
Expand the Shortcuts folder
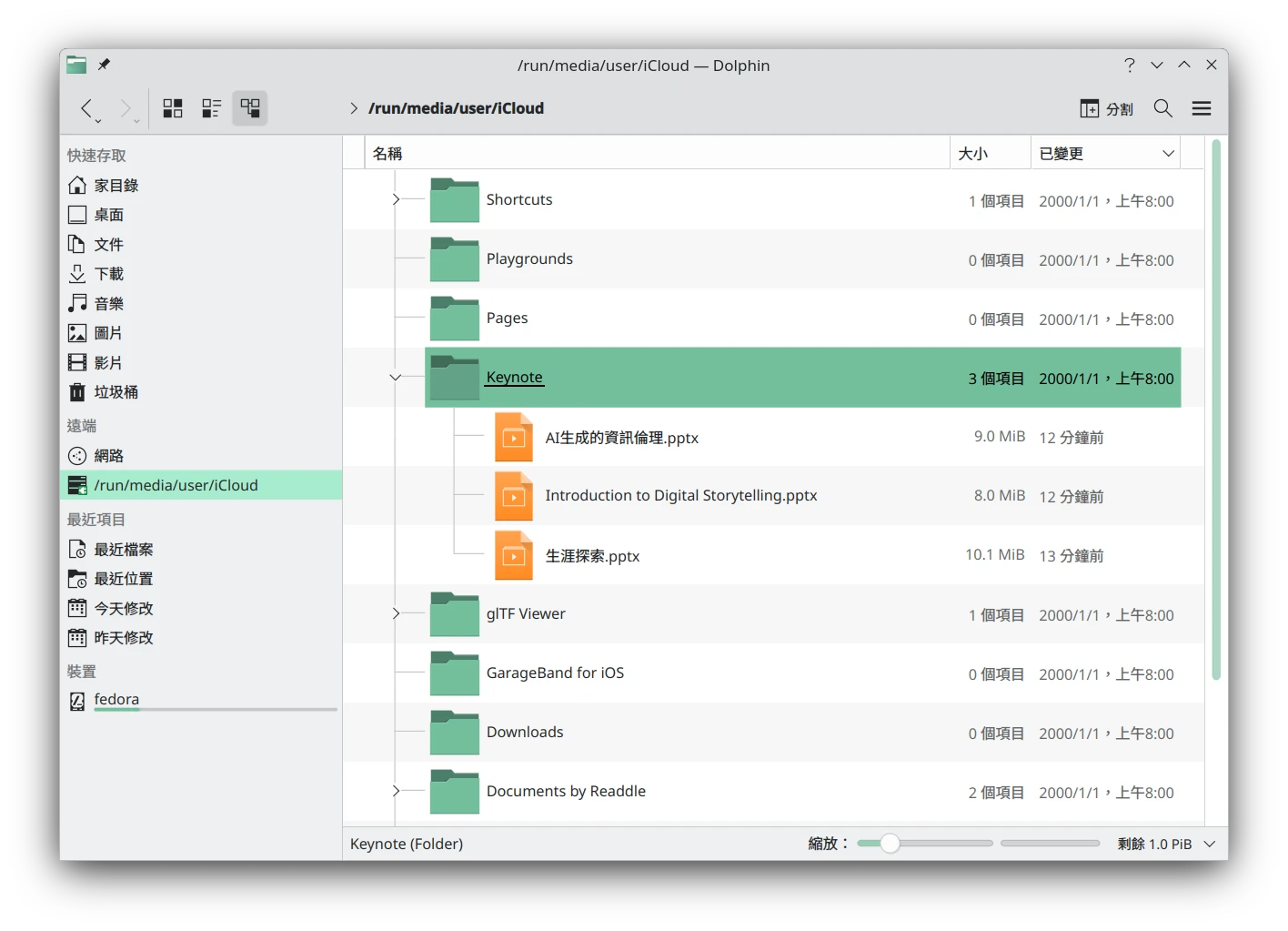(x=395, y=200)
